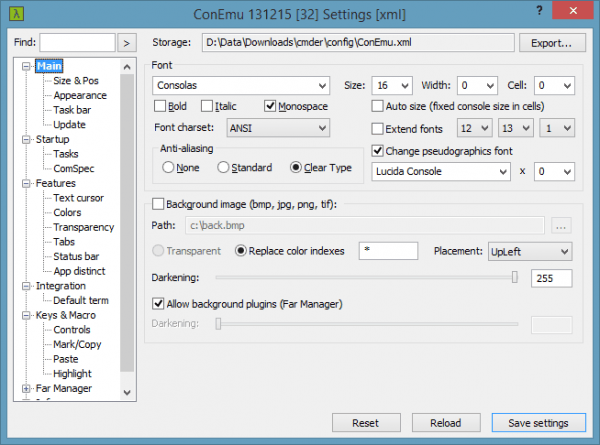Enable Auto size fixed console option
The image size is (600, 445).
click(x=378, y=106)
